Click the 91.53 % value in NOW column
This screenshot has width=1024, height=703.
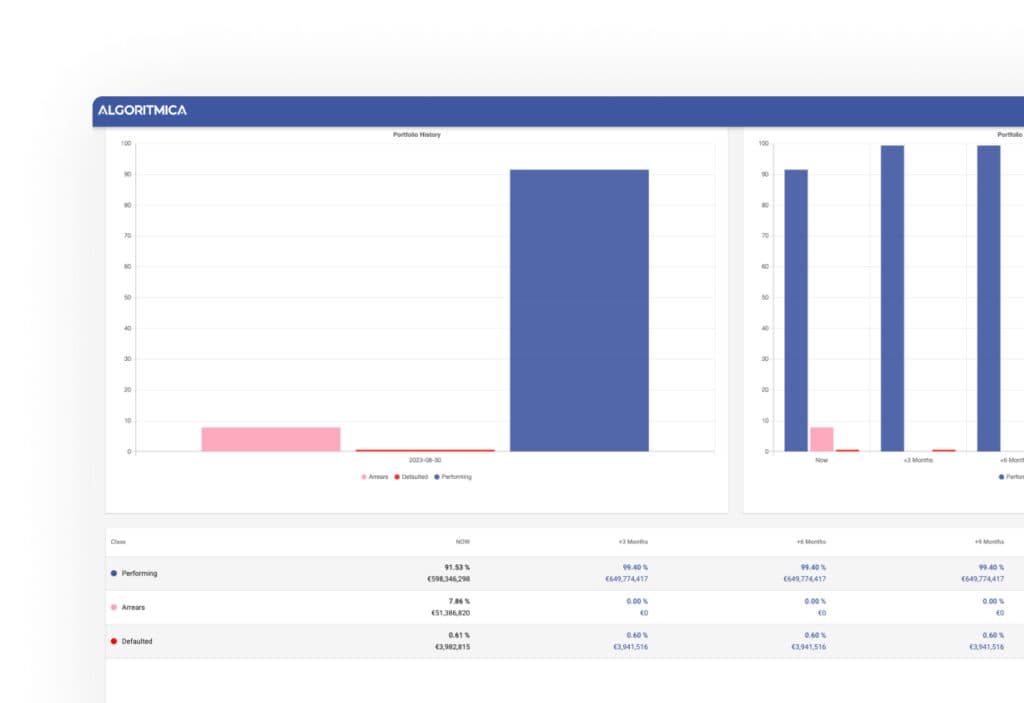point(457,567)
